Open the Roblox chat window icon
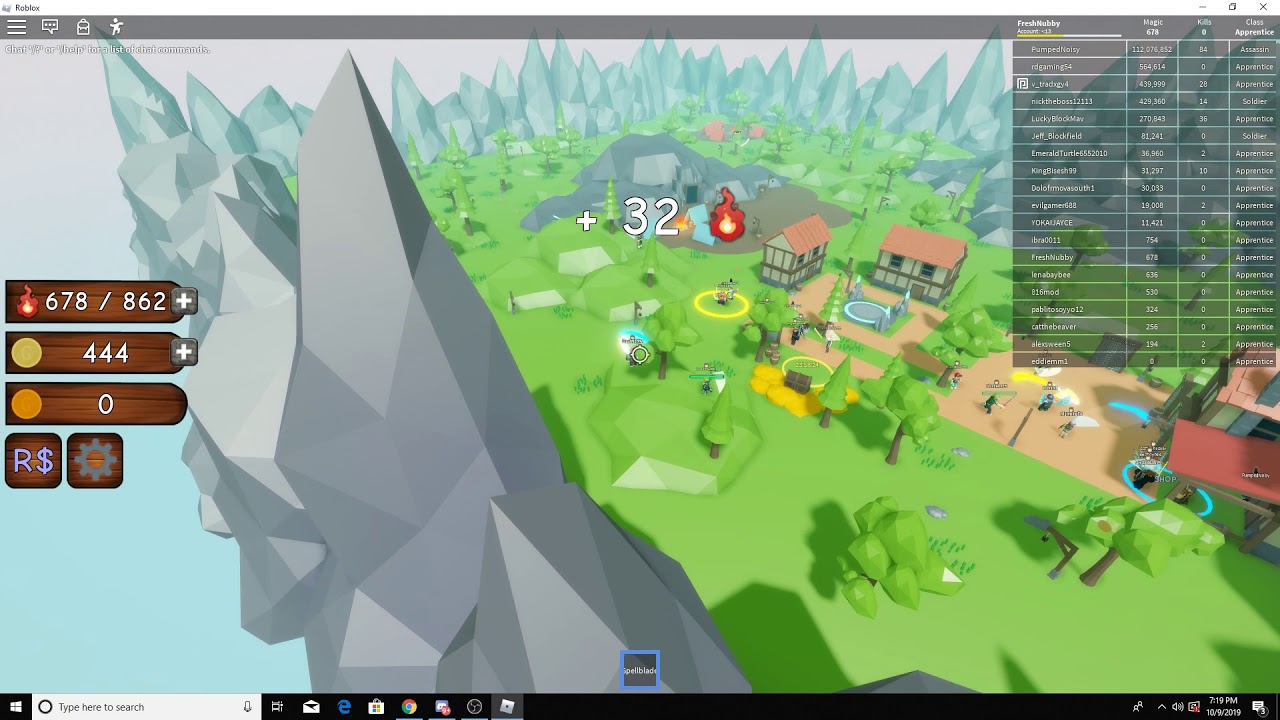Image resolution: width=1280 pixels, height=720 pixels. [50, 27]
